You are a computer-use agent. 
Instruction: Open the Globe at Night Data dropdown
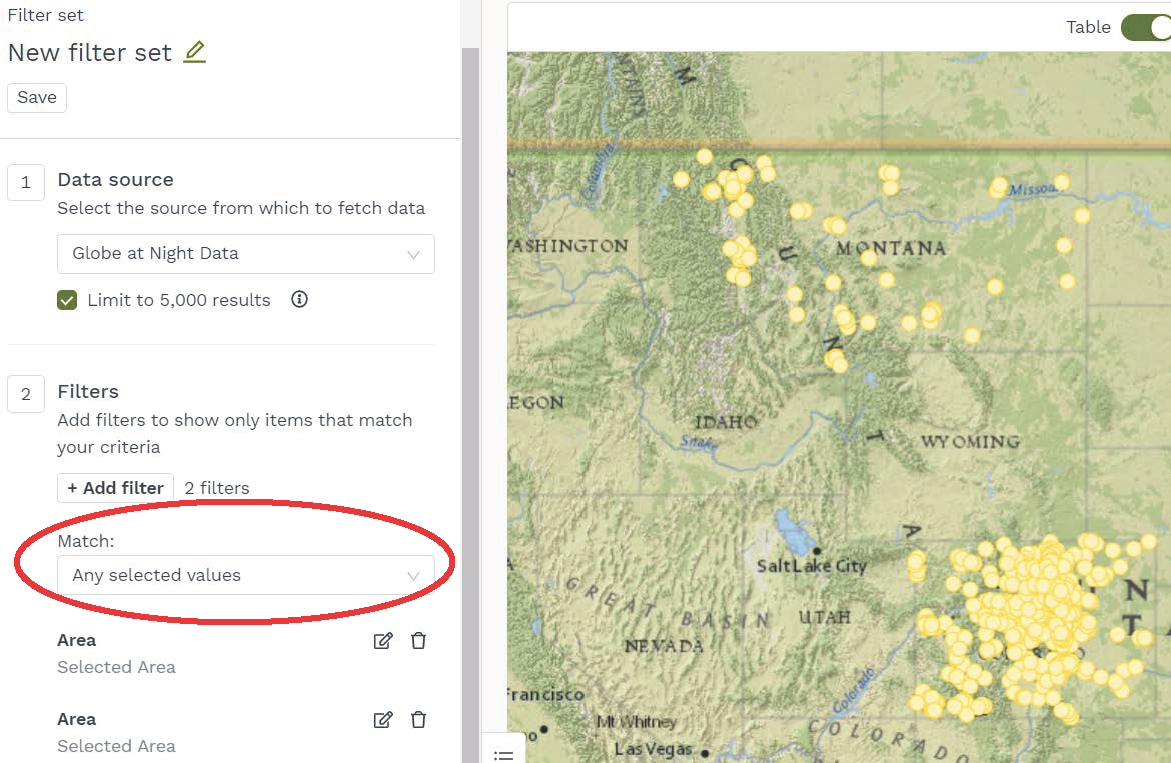pos(245,254)
